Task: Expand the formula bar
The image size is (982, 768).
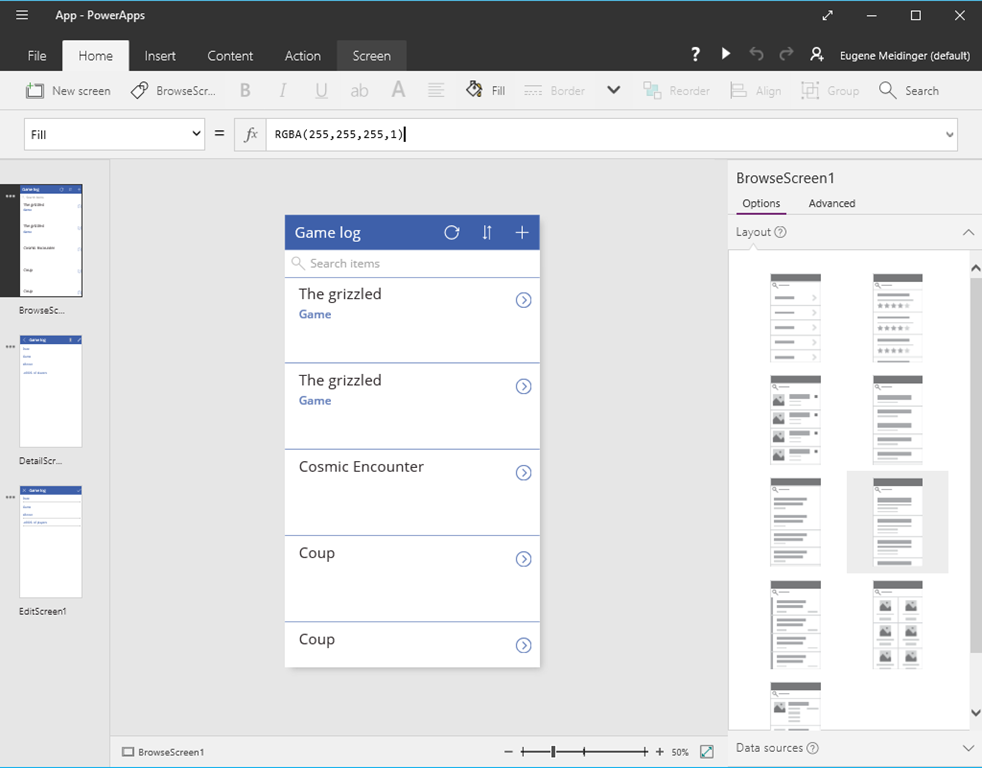Action: coord(949,135)
